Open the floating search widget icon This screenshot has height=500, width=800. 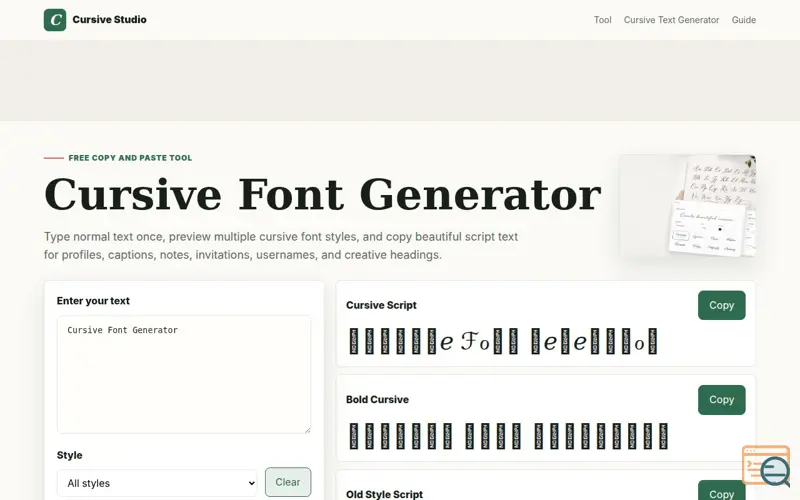[766, 466]
